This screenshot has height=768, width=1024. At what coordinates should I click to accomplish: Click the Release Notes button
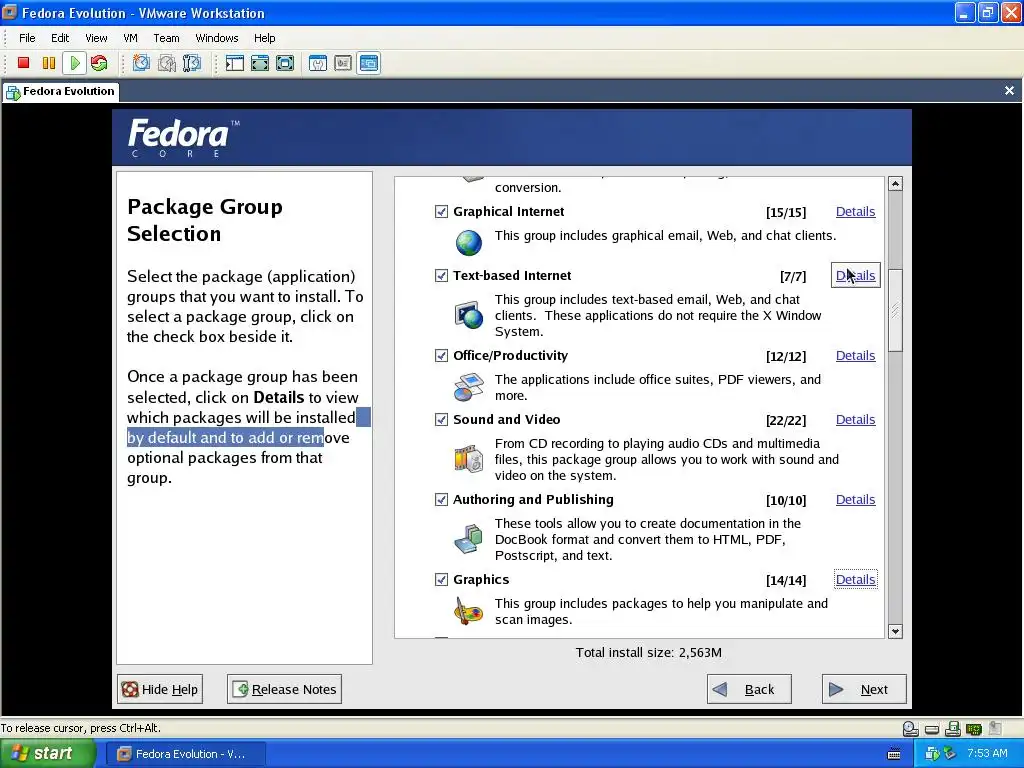(284, 689)
